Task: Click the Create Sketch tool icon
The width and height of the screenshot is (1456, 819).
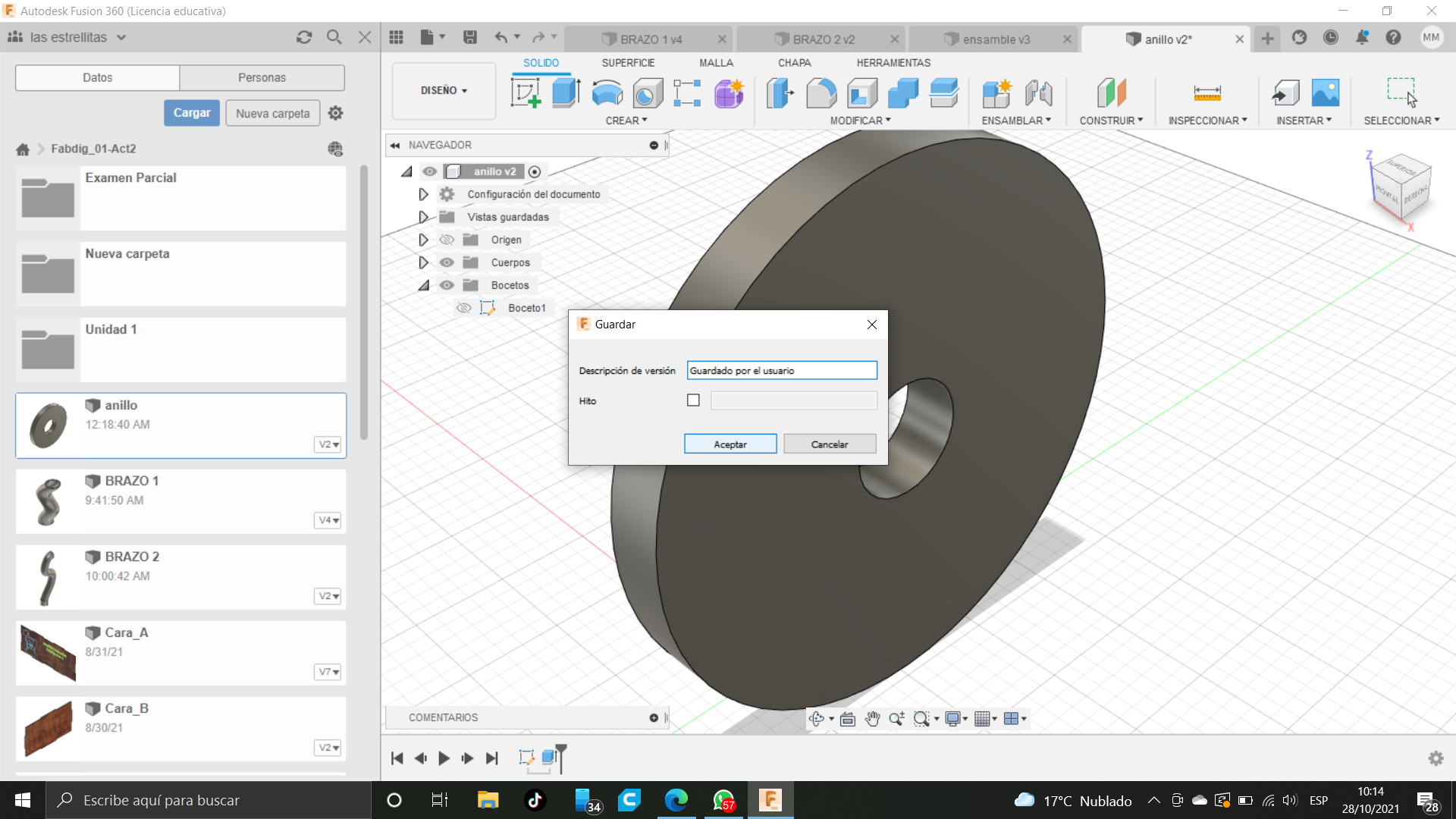Action: point(526,93)
